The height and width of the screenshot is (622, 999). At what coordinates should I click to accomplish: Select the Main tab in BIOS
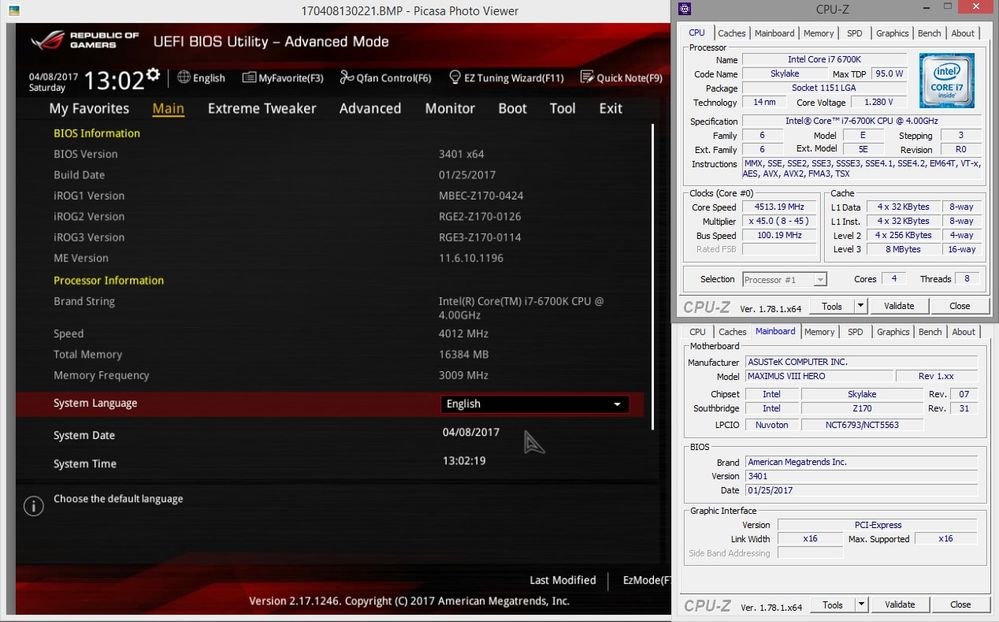point(168,108)
